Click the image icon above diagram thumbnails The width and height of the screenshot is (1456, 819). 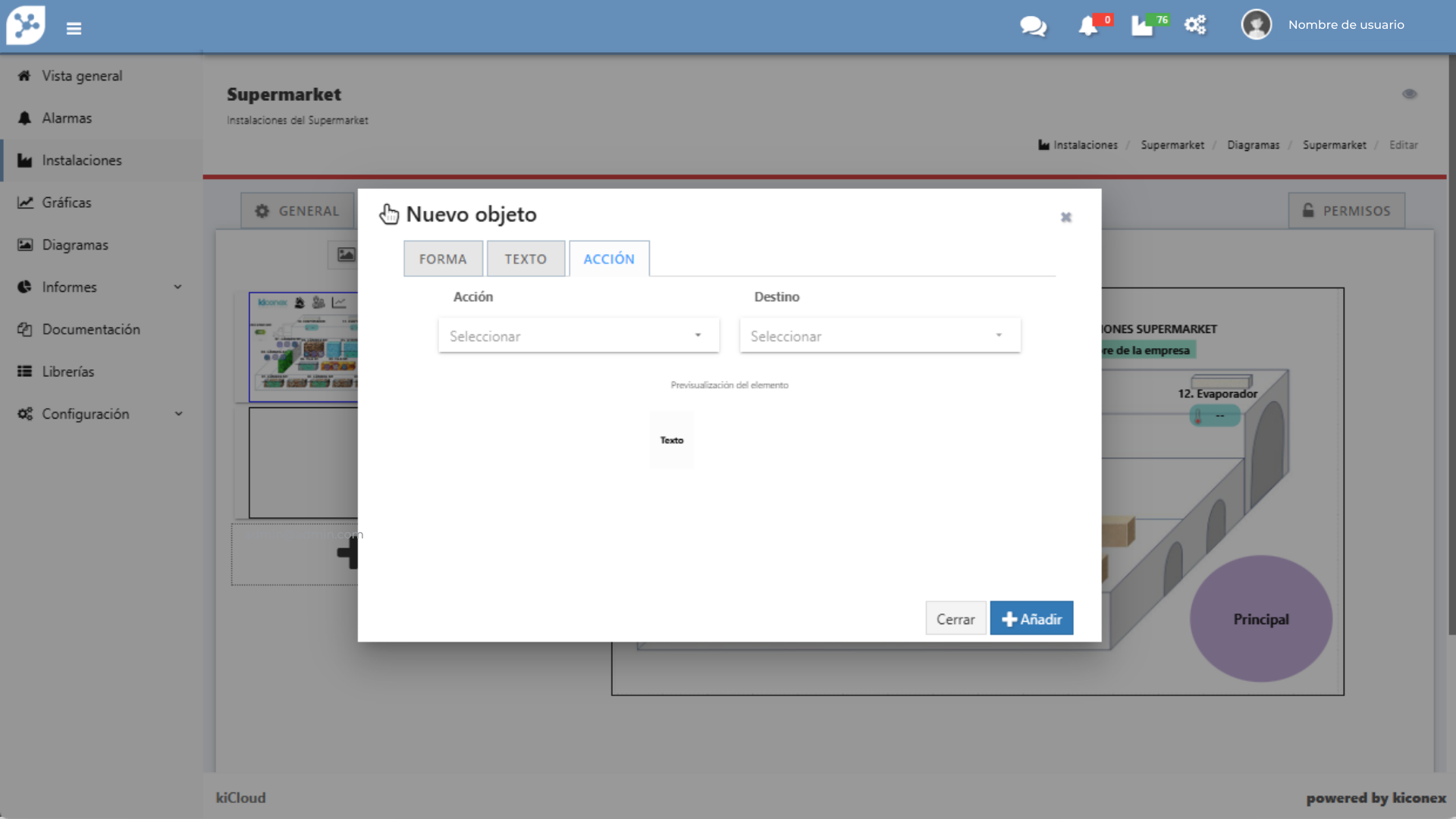click(346, 255)
